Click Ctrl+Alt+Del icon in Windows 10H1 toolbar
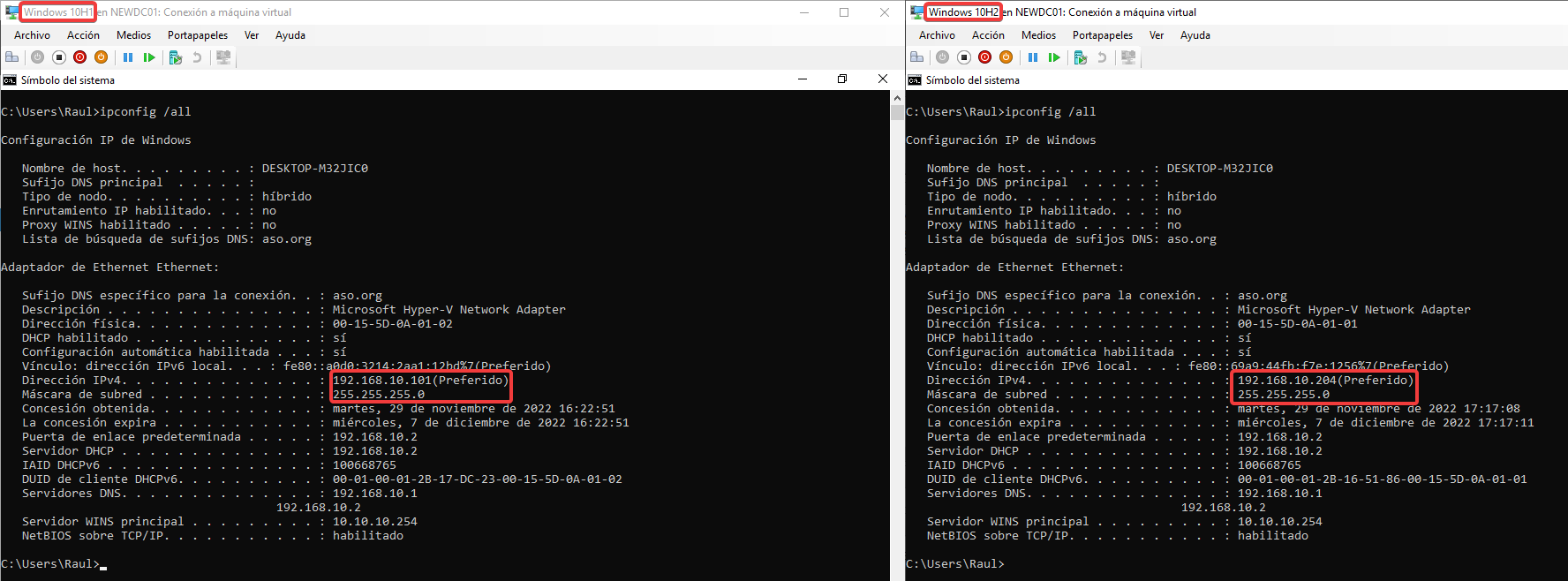Image resolution: width=1568 pixels, height=581 pixels. coord(12,57)
